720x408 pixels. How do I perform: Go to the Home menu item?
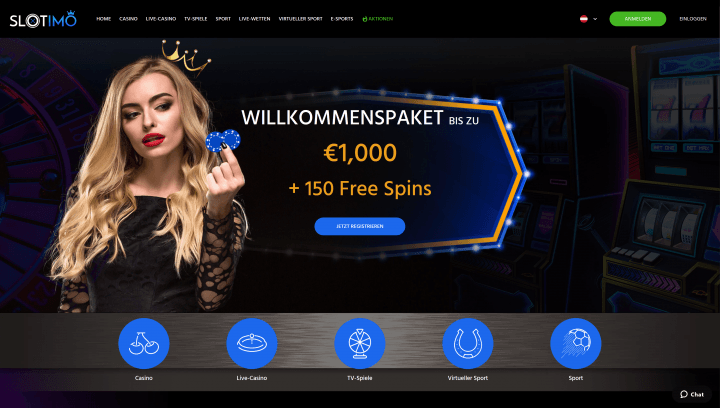104,19
